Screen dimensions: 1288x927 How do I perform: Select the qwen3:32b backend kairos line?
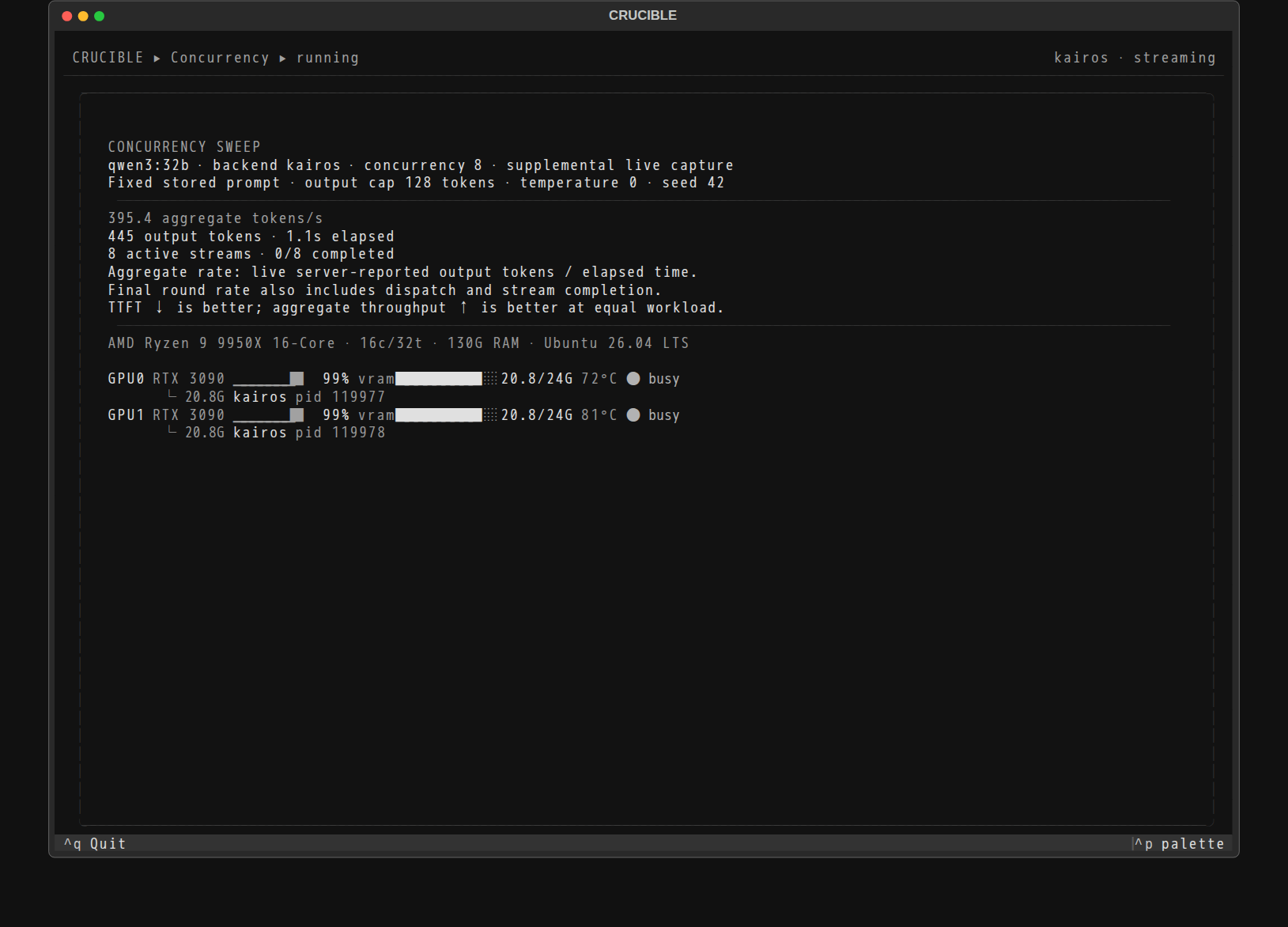pyautogui.click(x=421, y=165)
